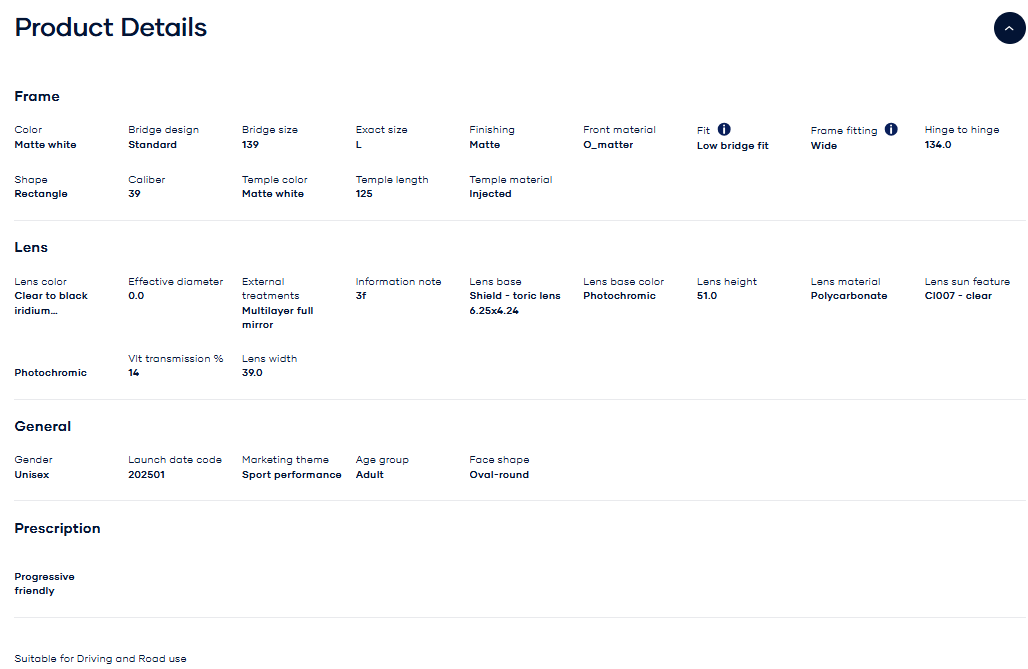Select the "Oval-round" face shape value

click(499, 475)
